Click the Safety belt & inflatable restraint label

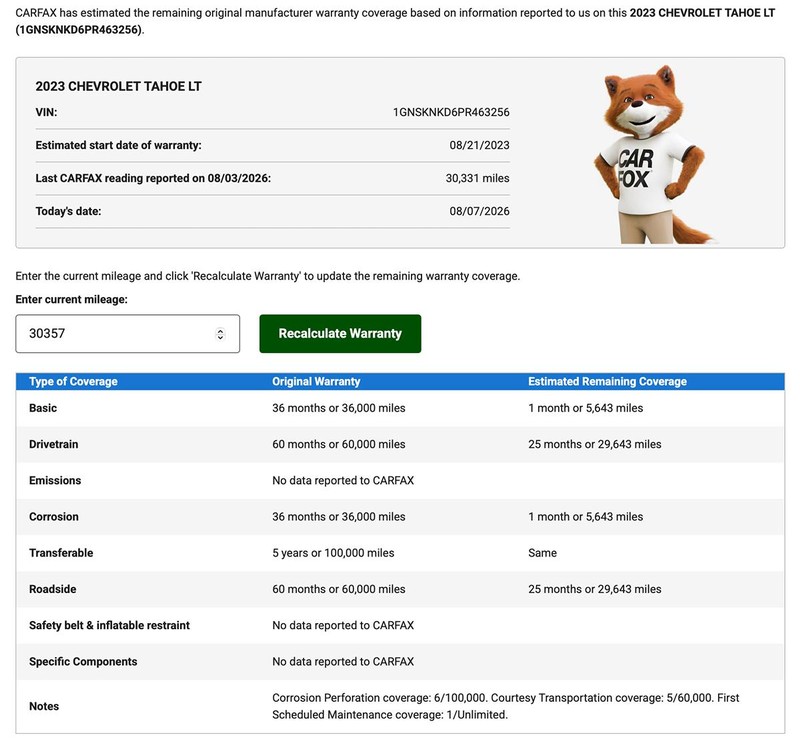tap(109, 626)
